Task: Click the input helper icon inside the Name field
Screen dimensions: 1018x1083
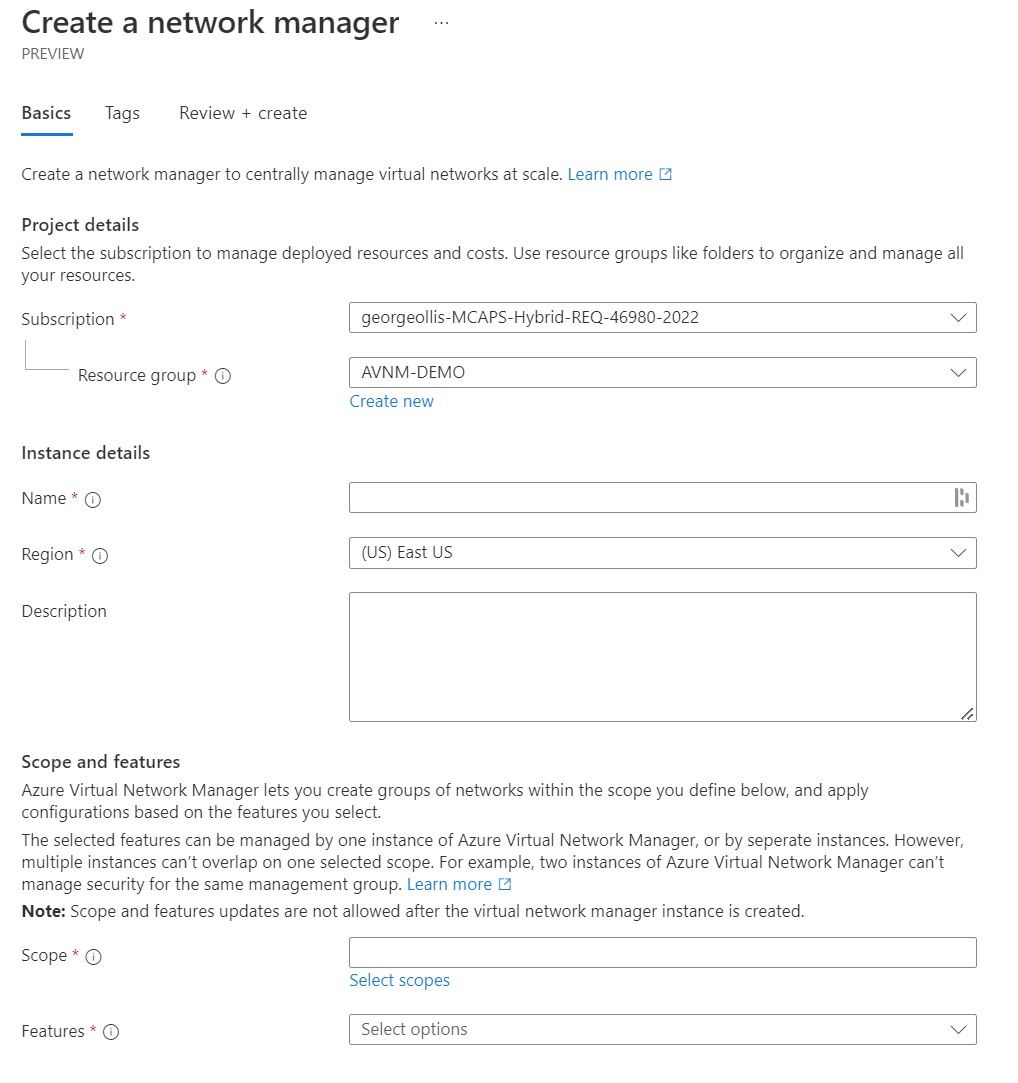Action: (961, 497)
